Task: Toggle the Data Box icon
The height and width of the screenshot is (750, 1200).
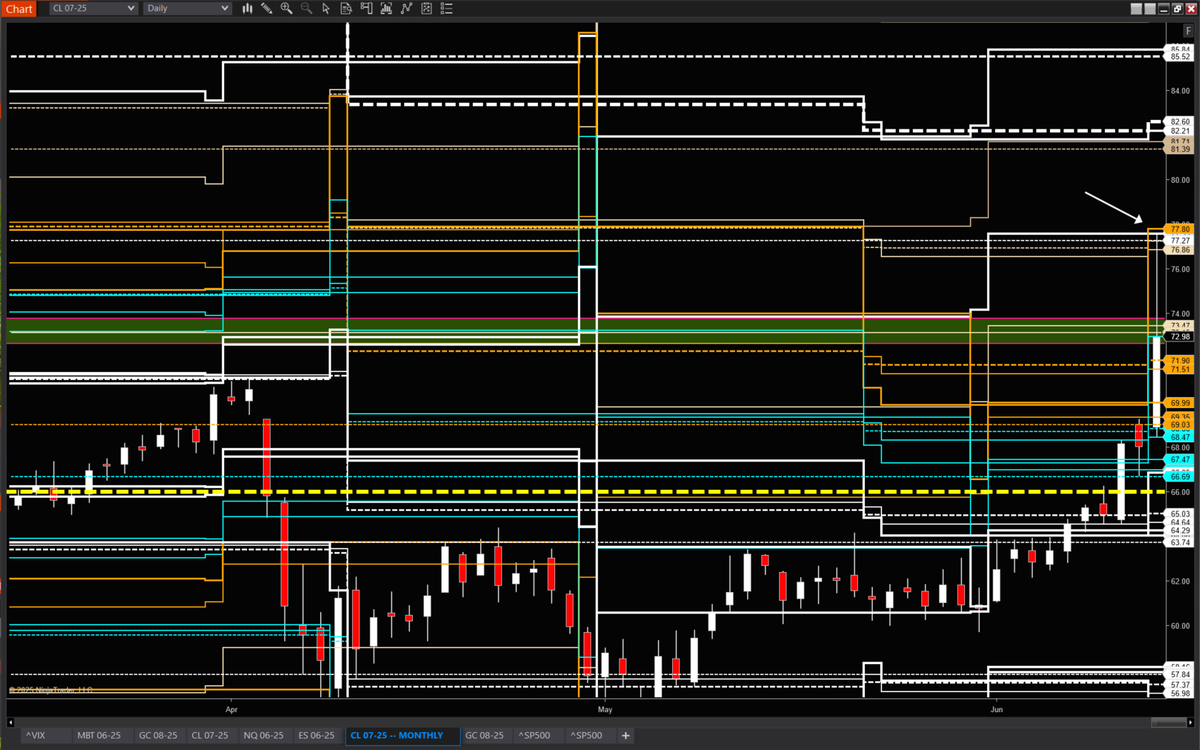Action: click(346, 8)
